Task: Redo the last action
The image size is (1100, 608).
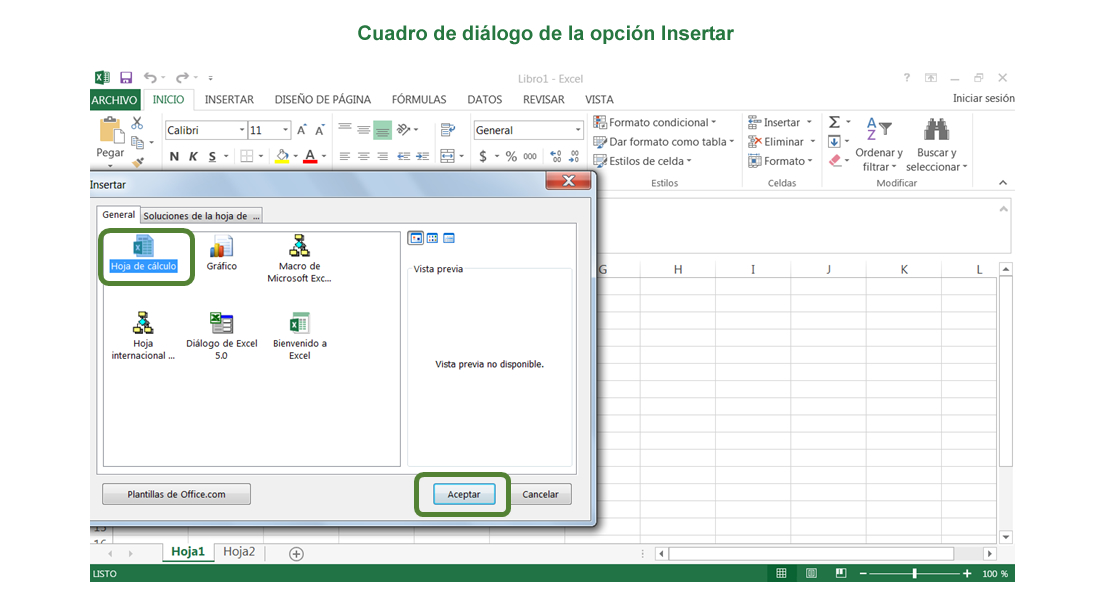Action: pyautogui.click(x=182, y=78)
